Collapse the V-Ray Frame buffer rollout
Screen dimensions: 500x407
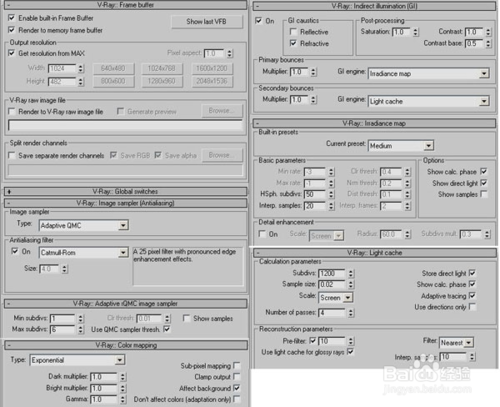click(125, 5)
